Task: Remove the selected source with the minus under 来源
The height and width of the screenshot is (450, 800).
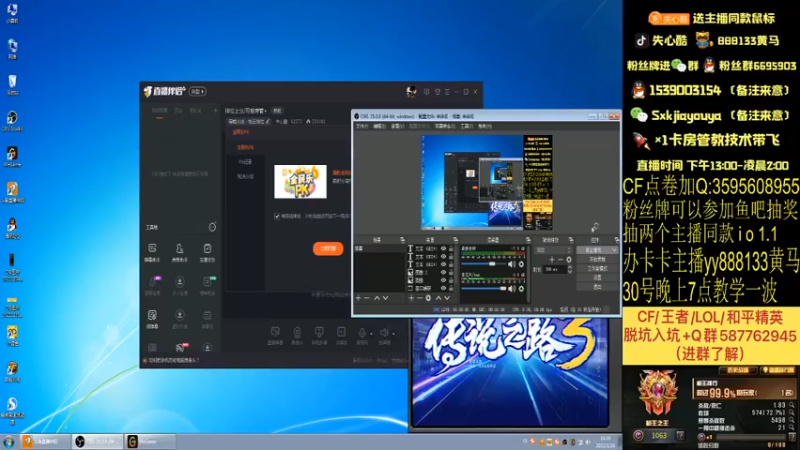Action: (419, 298)
